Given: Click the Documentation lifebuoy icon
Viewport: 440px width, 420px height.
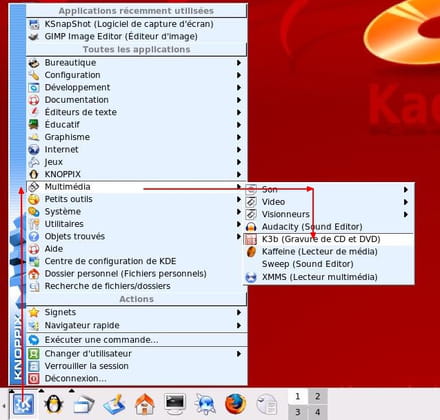Looking at the screenshot, I should click(x=34, y=100).
